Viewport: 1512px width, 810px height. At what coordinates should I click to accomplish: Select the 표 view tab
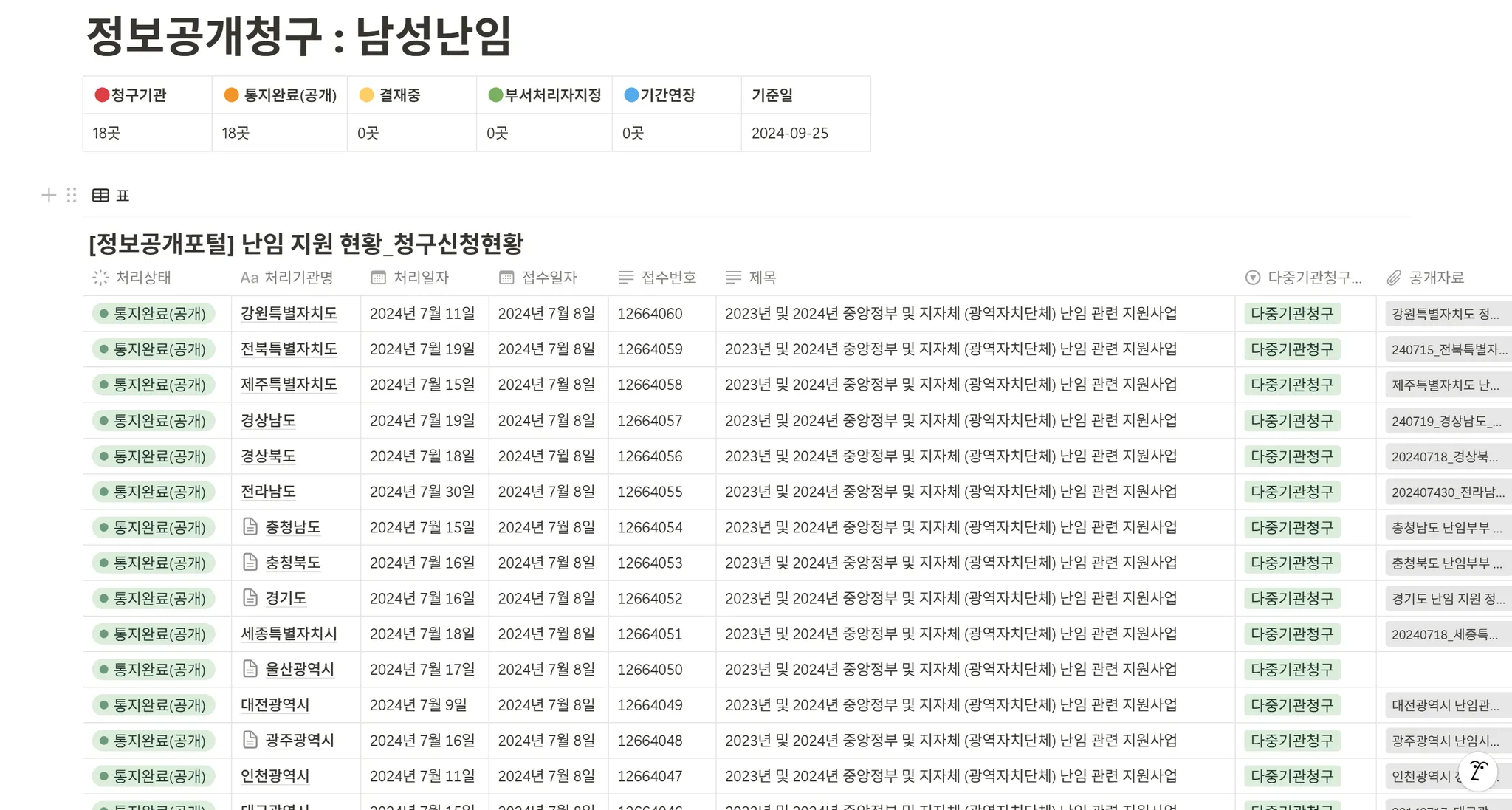click(122, 195)
